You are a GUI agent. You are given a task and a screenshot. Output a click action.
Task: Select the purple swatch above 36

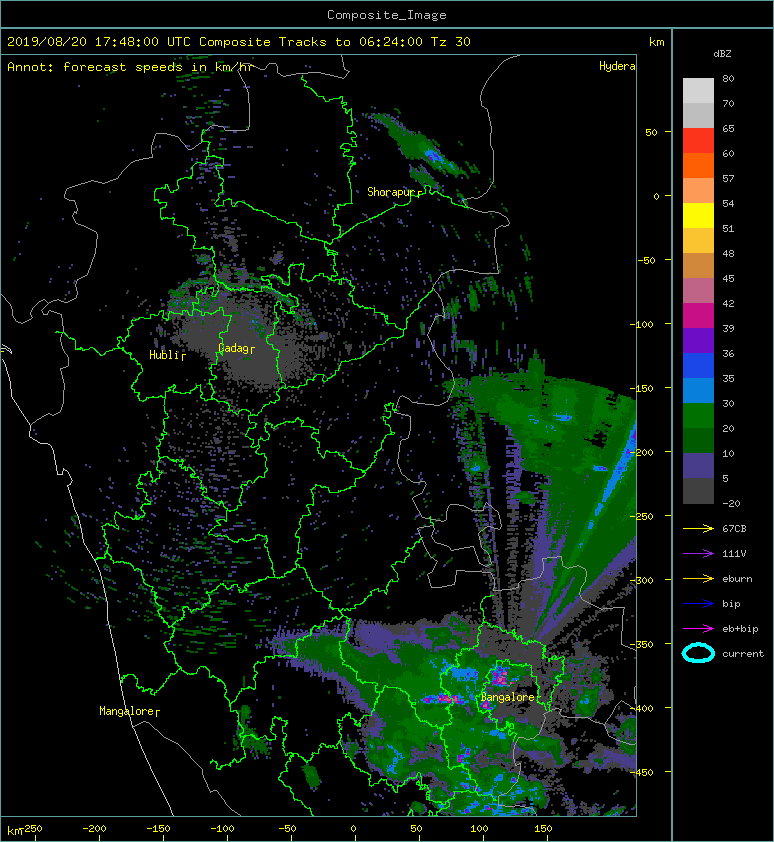(x=698, y=341)
